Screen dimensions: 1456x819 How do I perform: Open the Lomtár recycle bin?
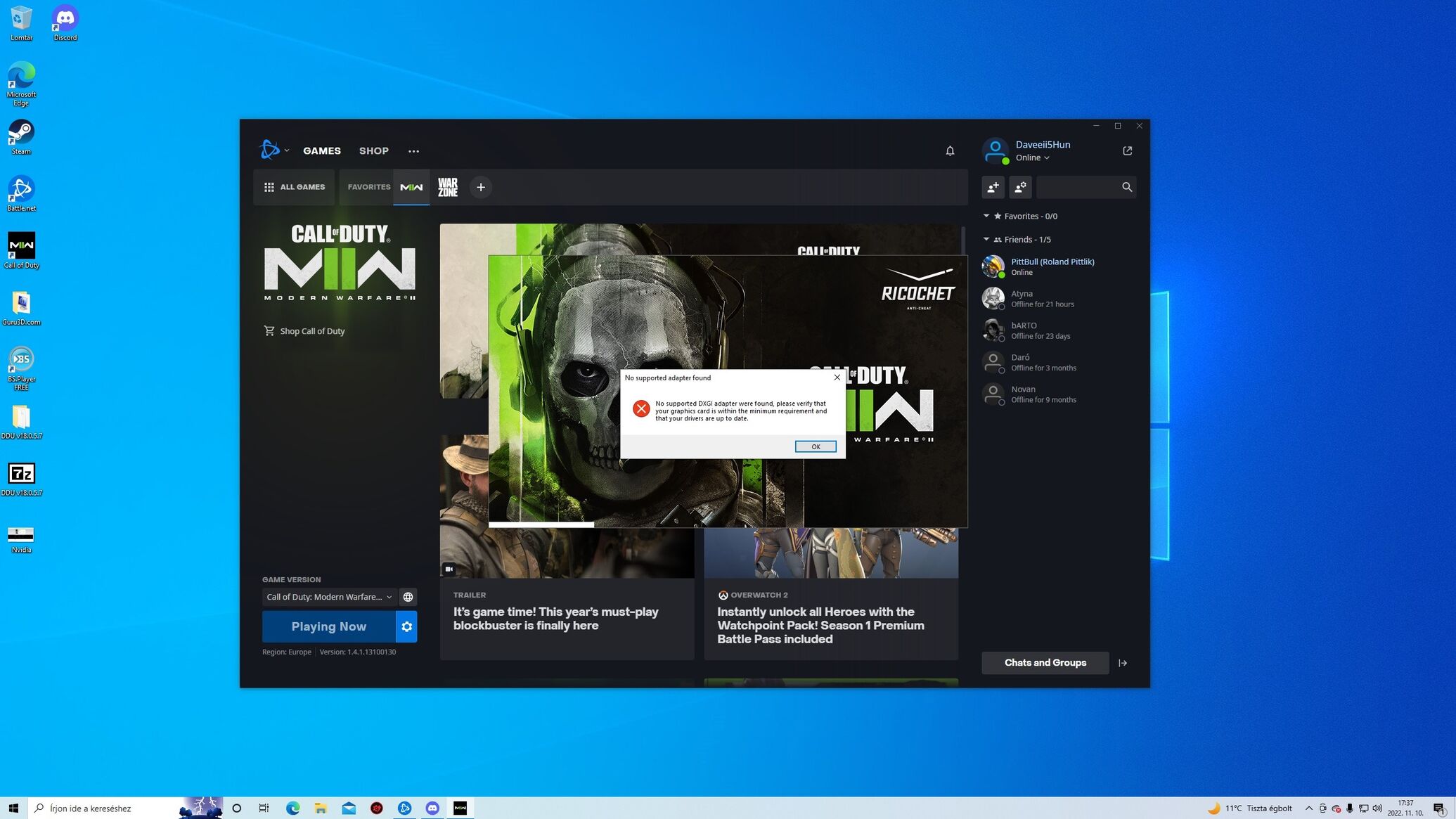click(21, 23)
